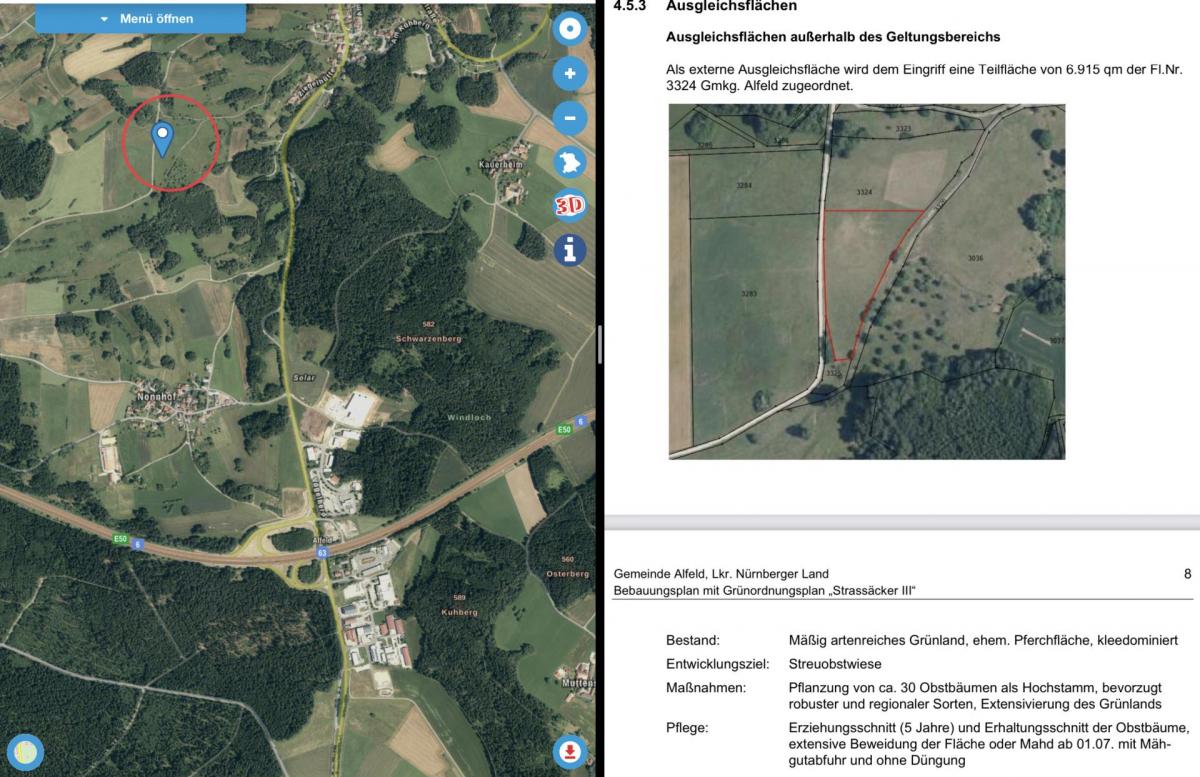Viewport: 1200px width, 777px height.
Task: Click the arrow beside 'Menü öffnen'
Action: [104, 19]
